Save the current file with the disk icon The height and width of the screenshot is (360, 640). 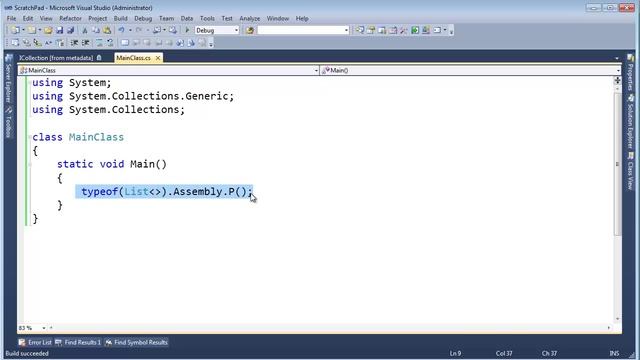60,30
